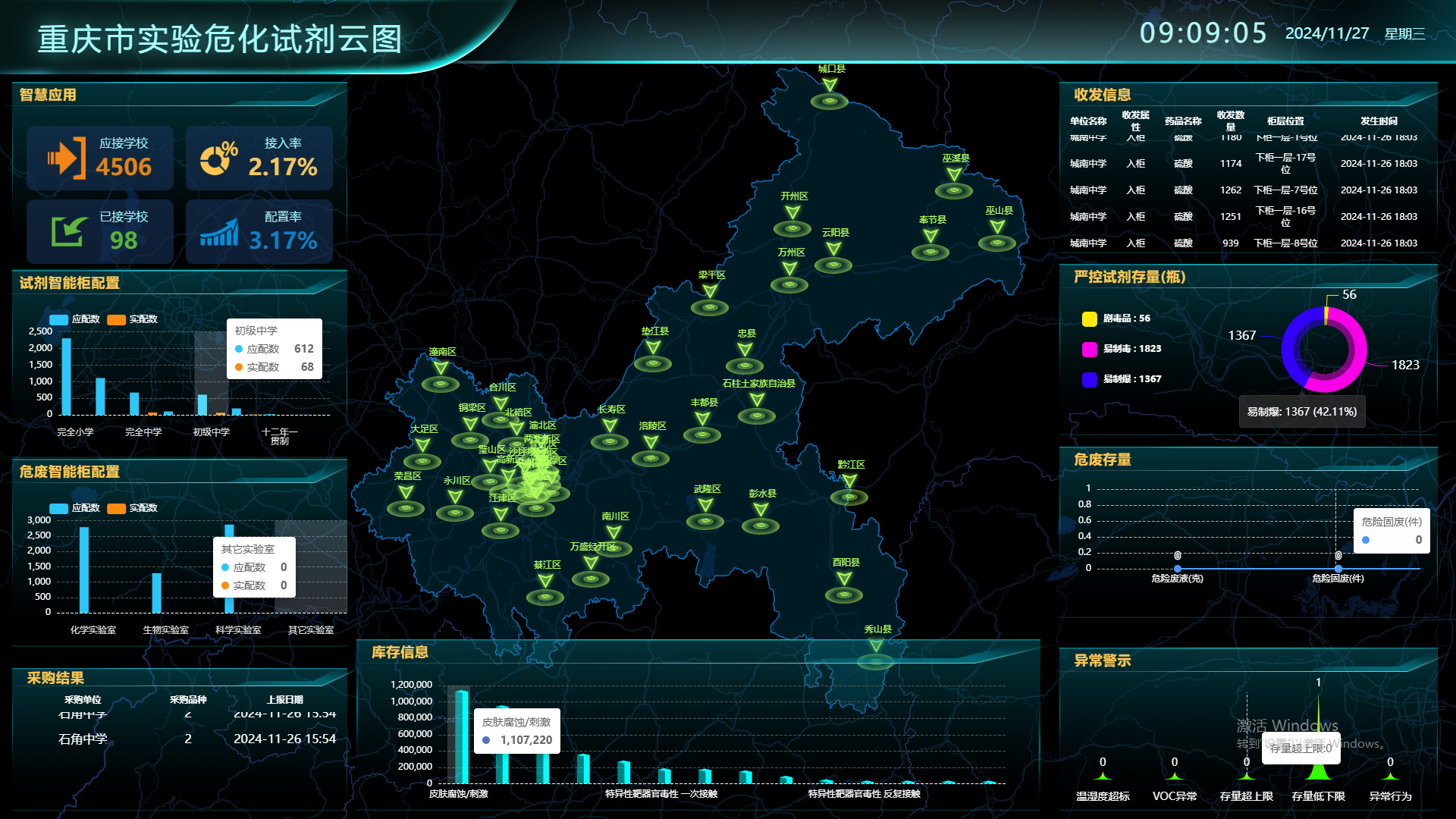Click the 危险固废(件) data point
This screenshot has width=1456, height=819.
tap(1338, 568)
